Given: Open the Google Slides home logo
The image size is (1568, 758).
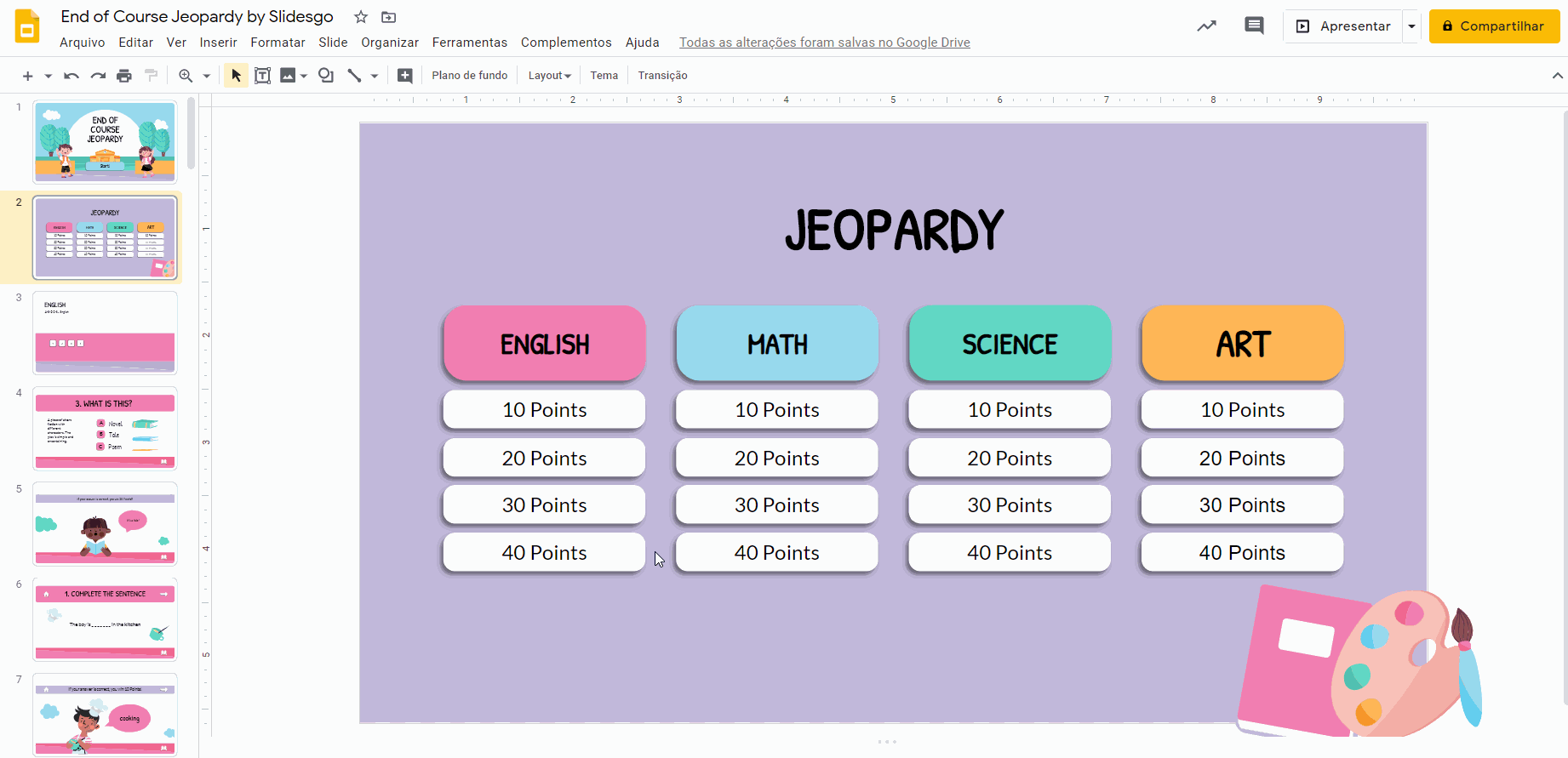Looking at the screenshot, I should (x=27, y=26).
